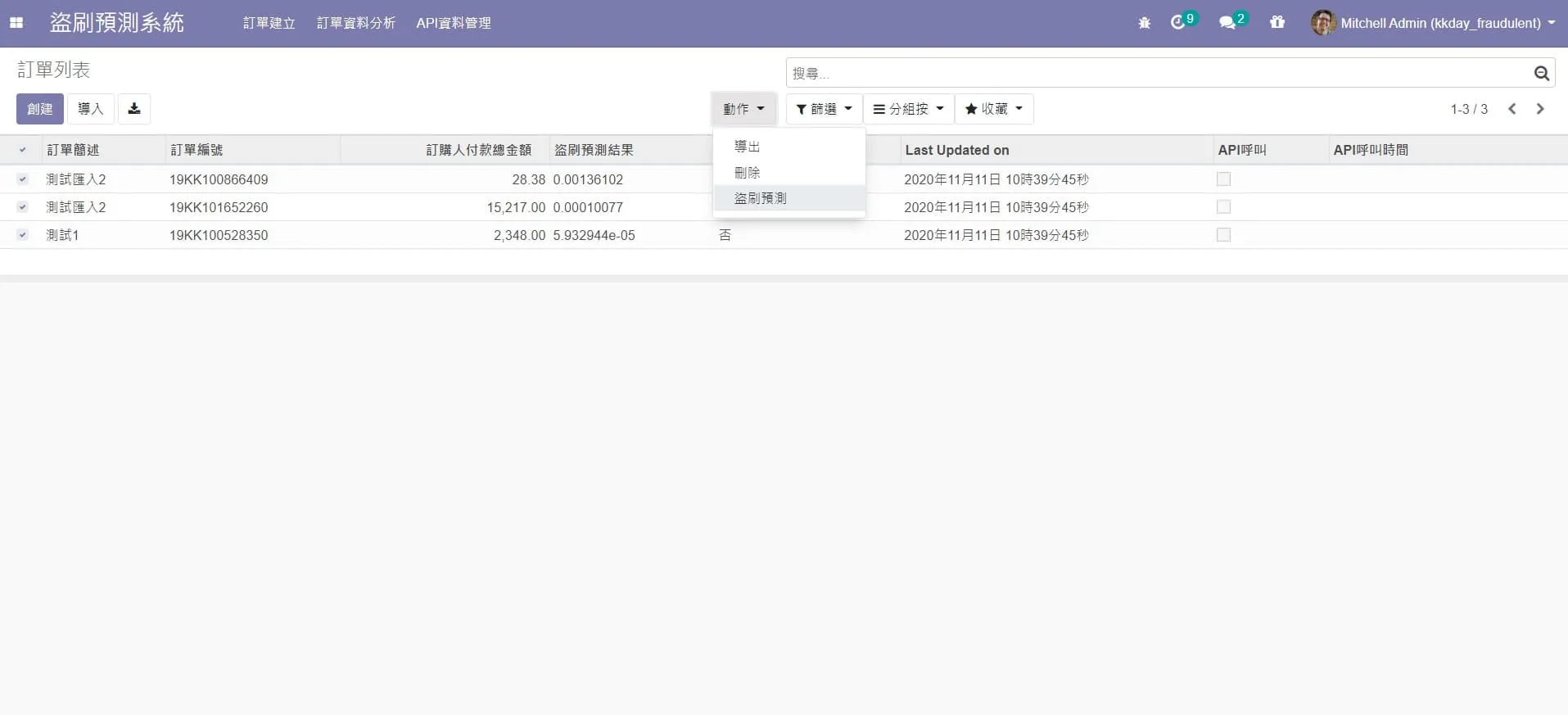Uncheck row checkbox for 測試1 order

tap(22, 235)
